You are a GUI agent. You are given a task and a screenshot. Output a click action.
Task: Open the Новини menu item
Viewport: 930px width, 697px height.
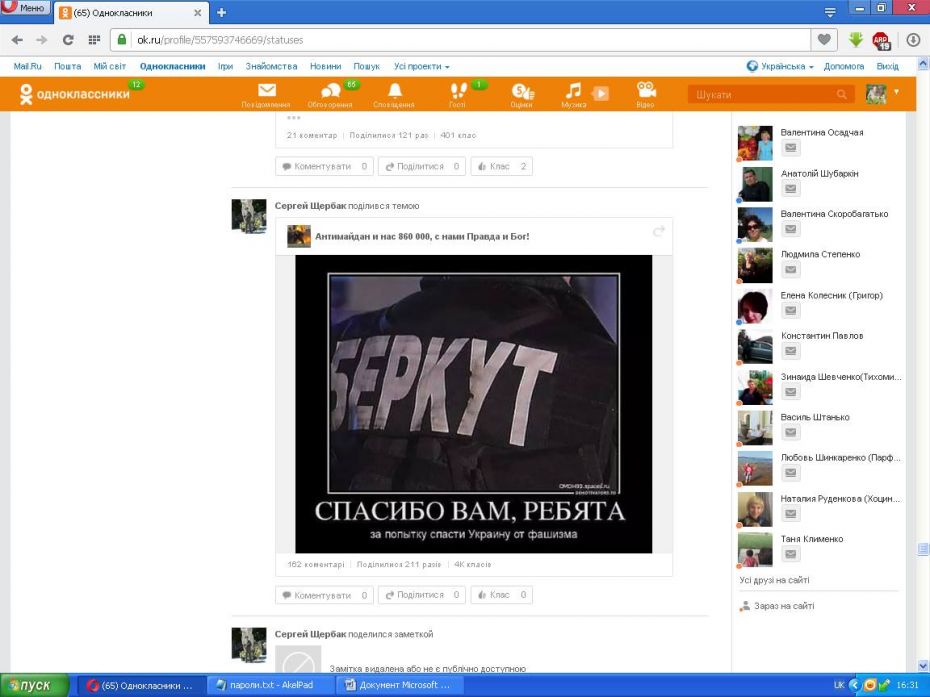(x=325, y=66)
